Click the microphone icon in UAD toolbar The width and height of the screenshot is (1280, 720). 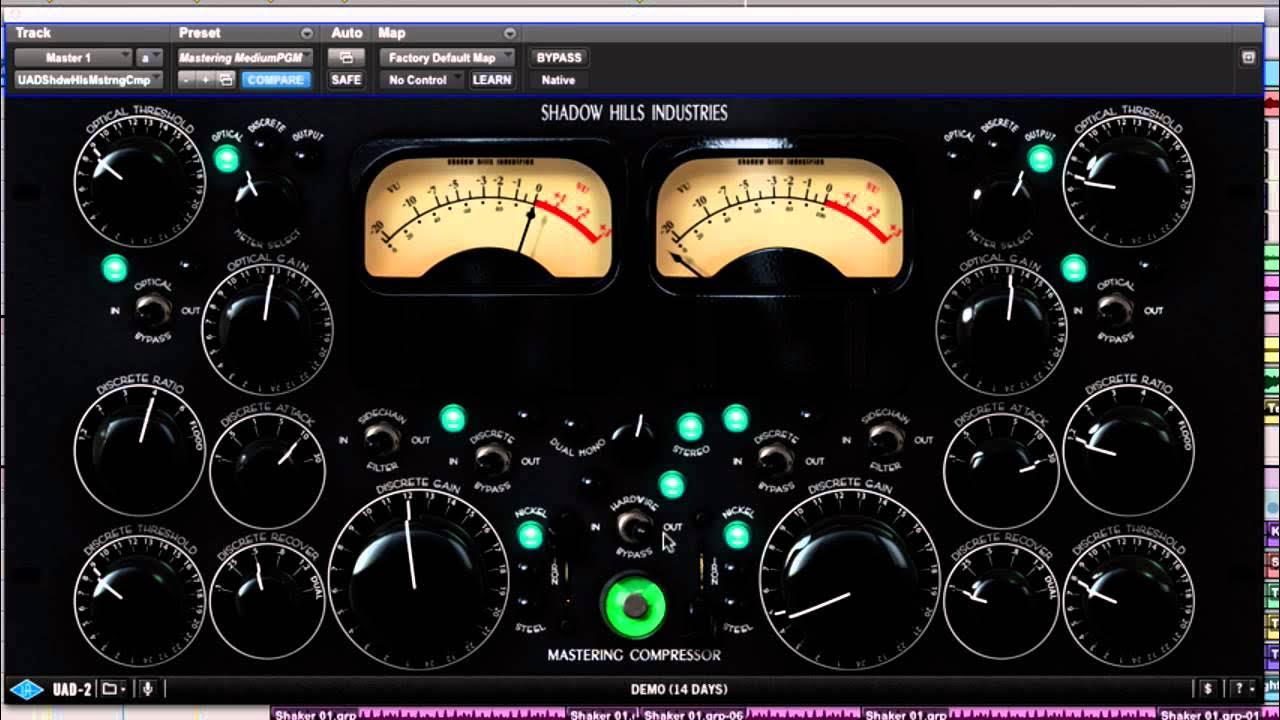point(147,689)
